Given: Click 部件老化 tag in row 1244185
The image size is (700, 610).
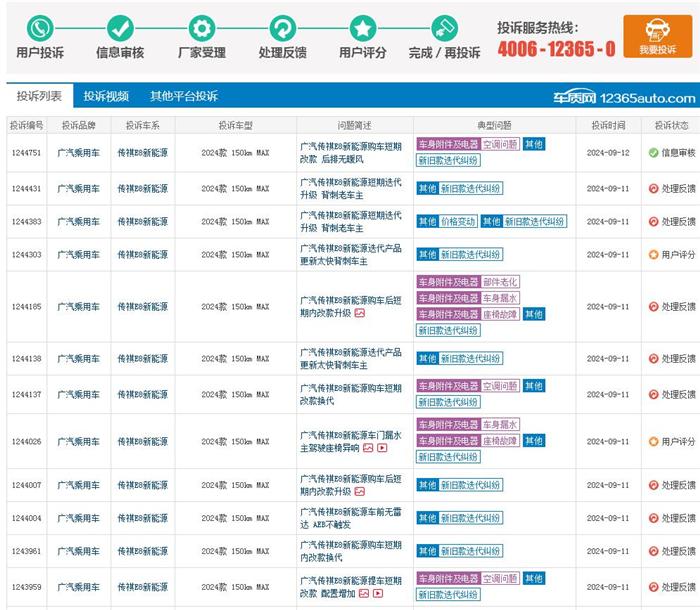Looking at the screenshot, I should point(500,282).
